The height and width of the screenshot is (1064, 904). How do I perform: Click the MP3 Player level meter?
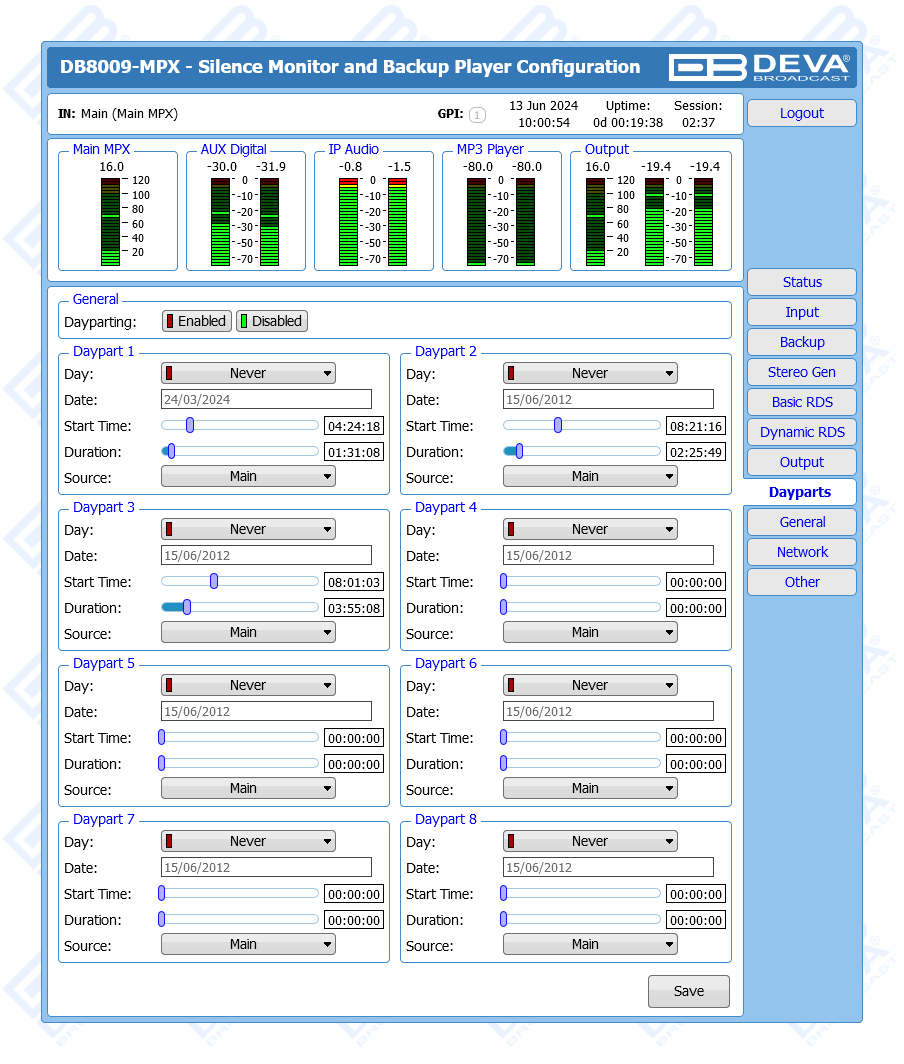coord(501,221)
